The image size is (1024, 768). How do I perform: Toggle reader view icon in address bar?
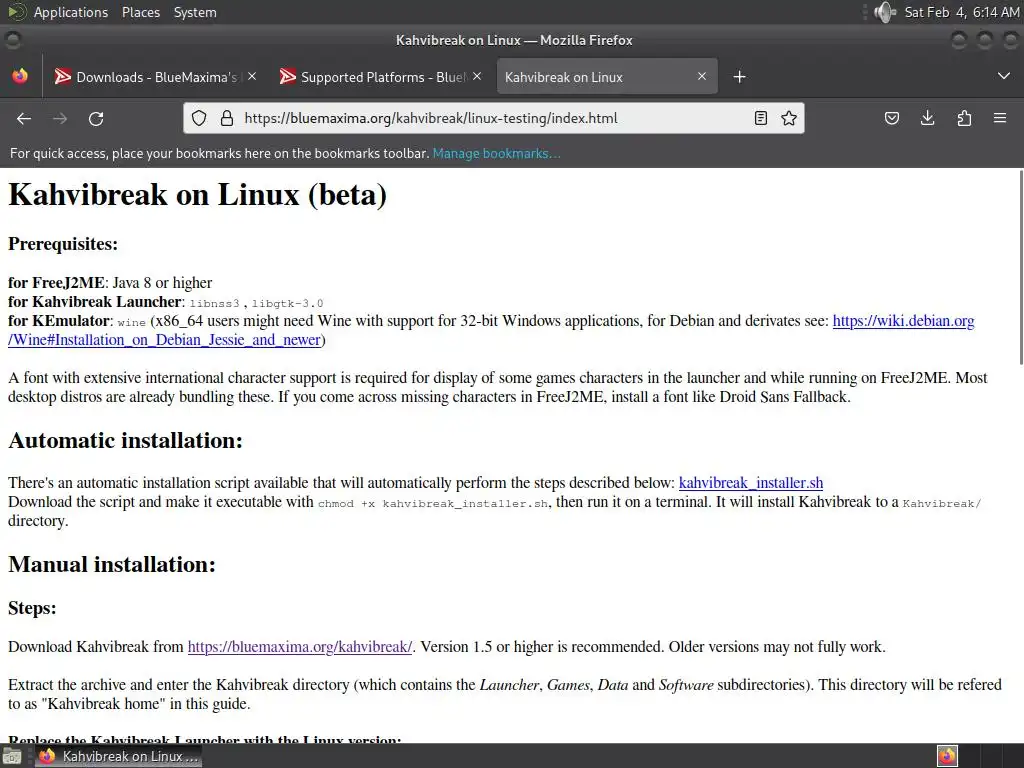point(761,118)
